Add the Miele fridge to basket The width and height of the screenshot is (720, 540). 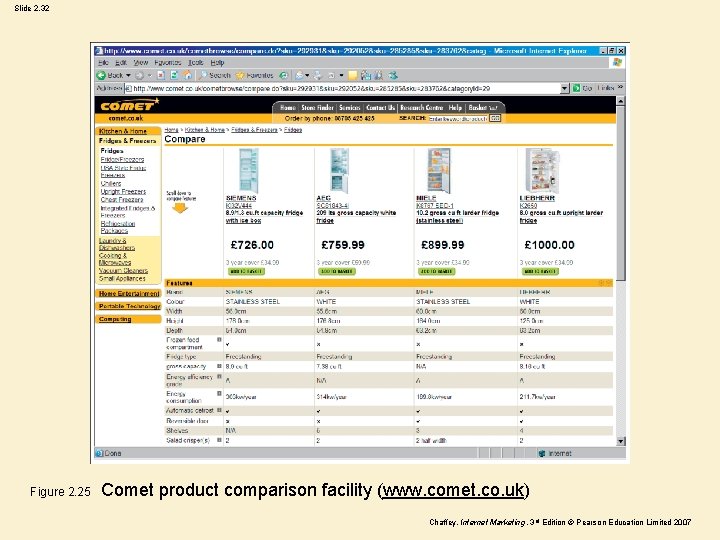(436, 271)
